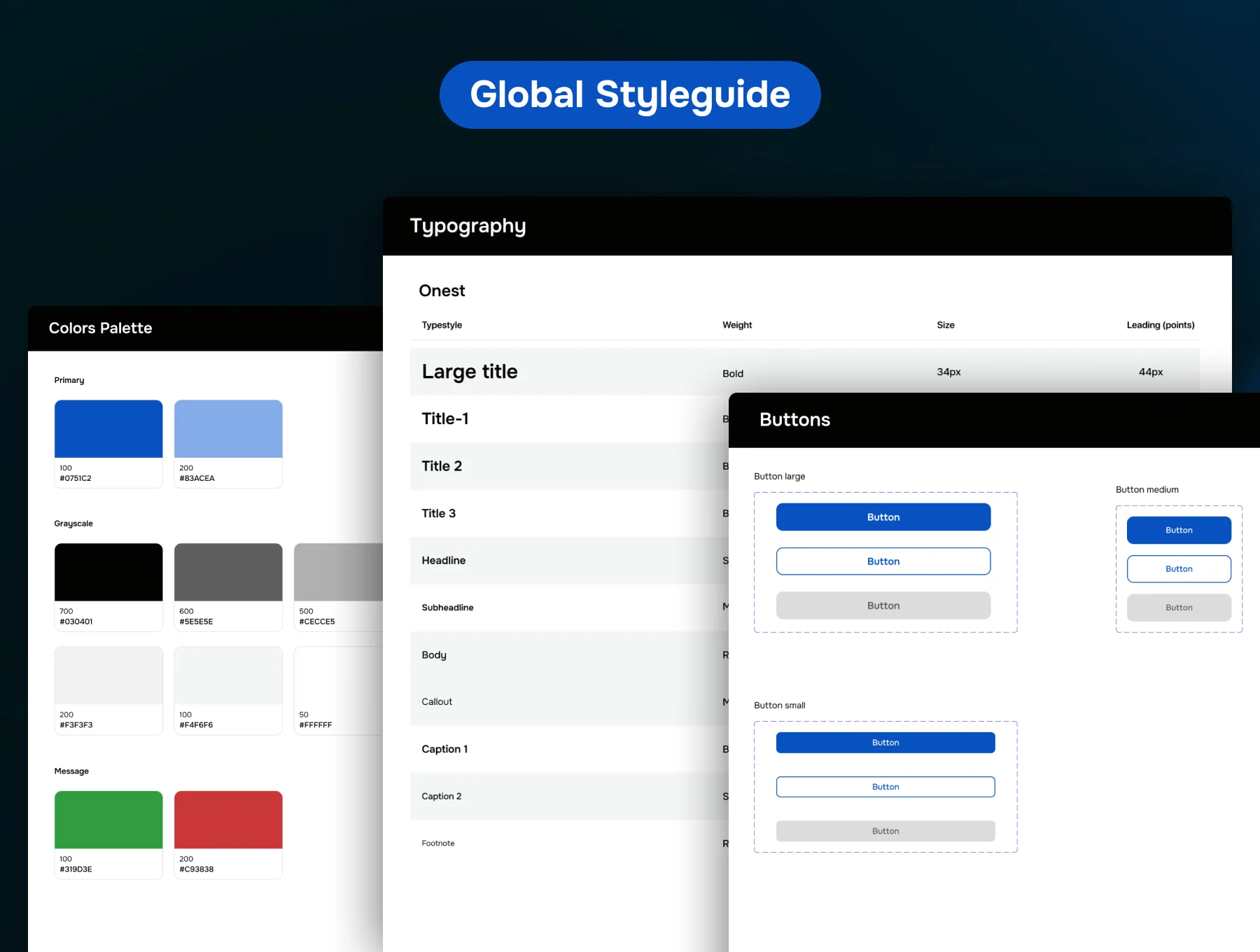This screenshot has height=952, width=1260.
Task: Click the Onest font name
Action: click(x=442, y=290)
